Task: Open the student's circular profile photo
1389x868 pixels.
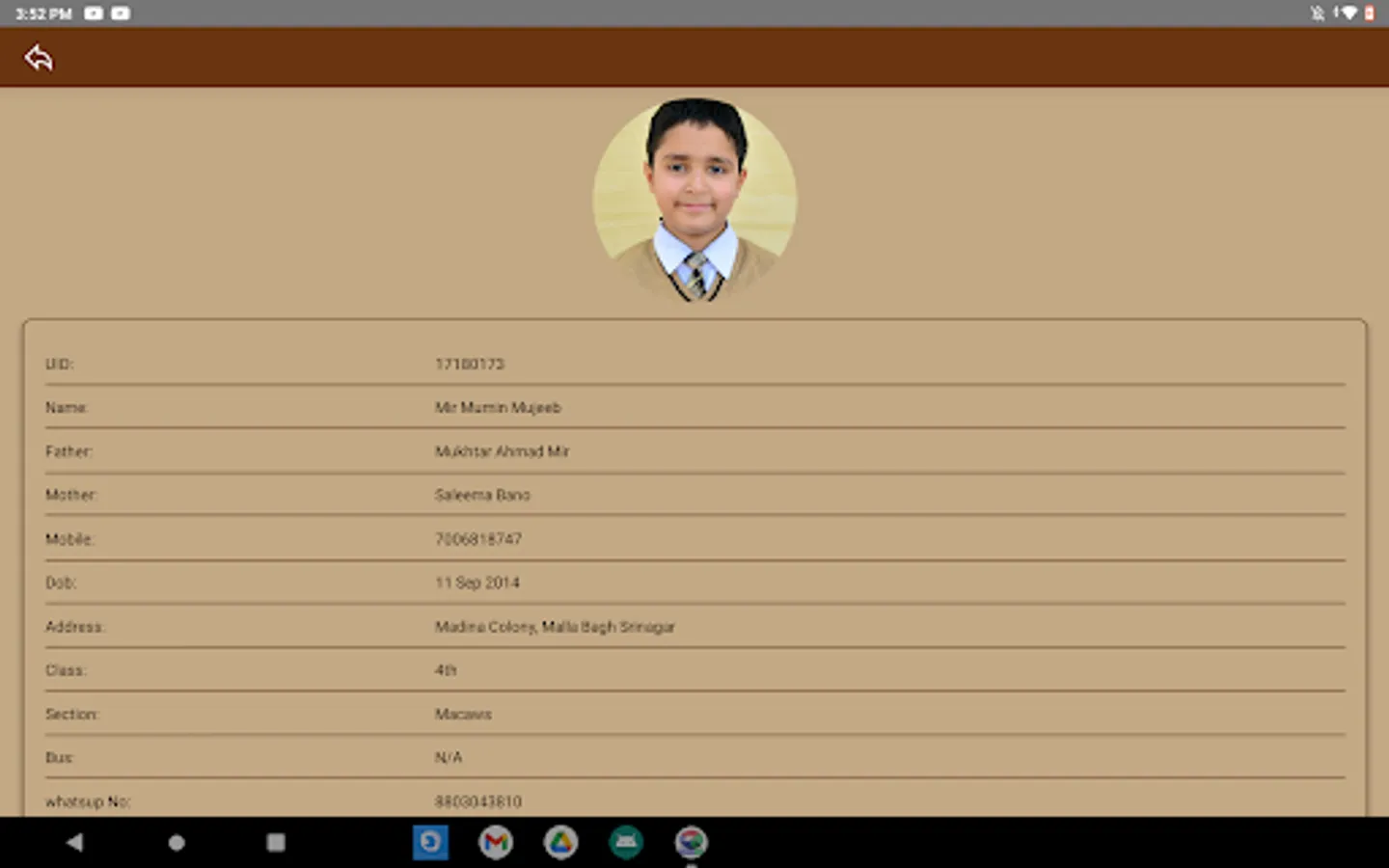Action: point(694,201)
